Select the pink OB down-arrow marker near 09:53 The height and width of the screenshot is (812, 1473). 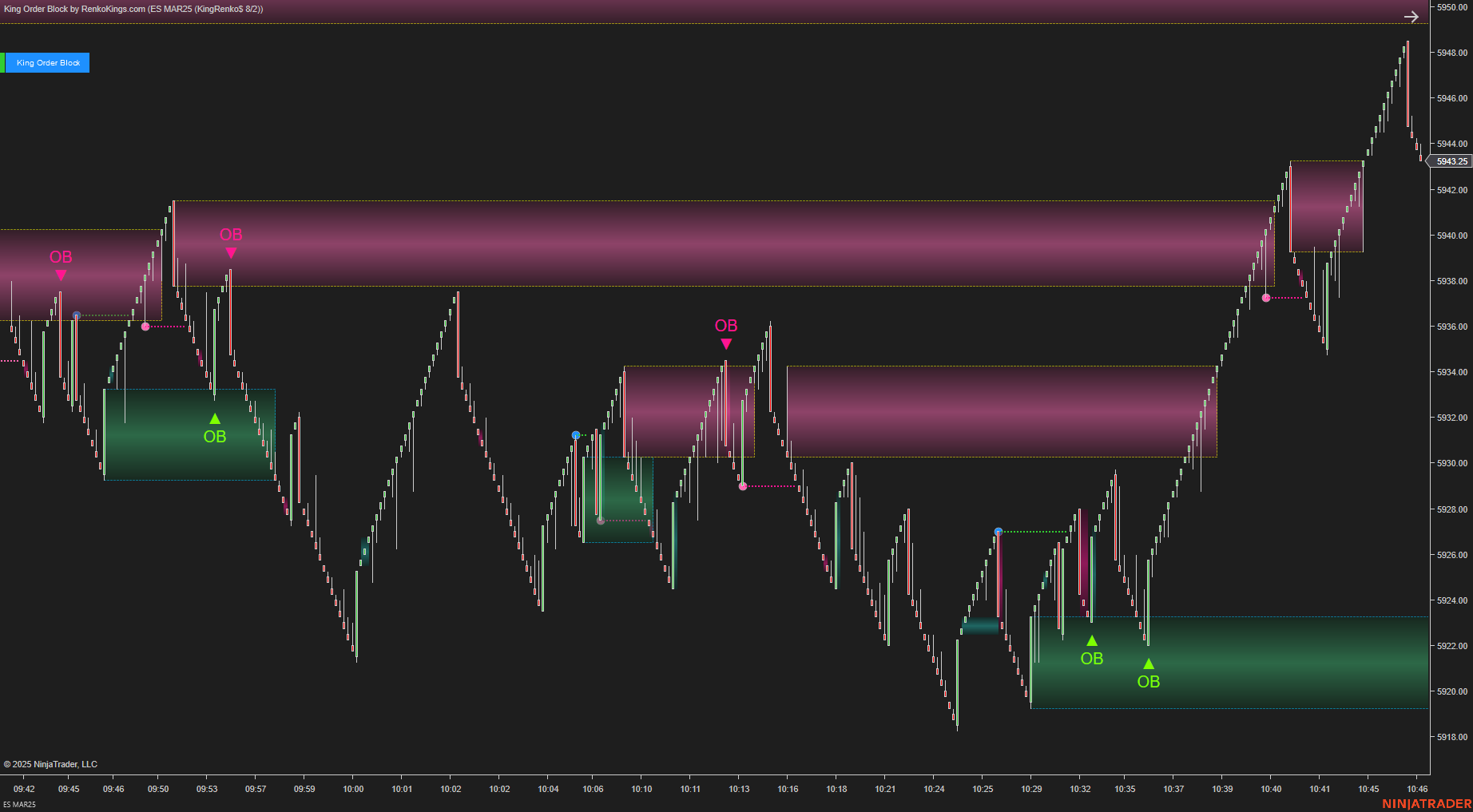(x=231, y=252)
